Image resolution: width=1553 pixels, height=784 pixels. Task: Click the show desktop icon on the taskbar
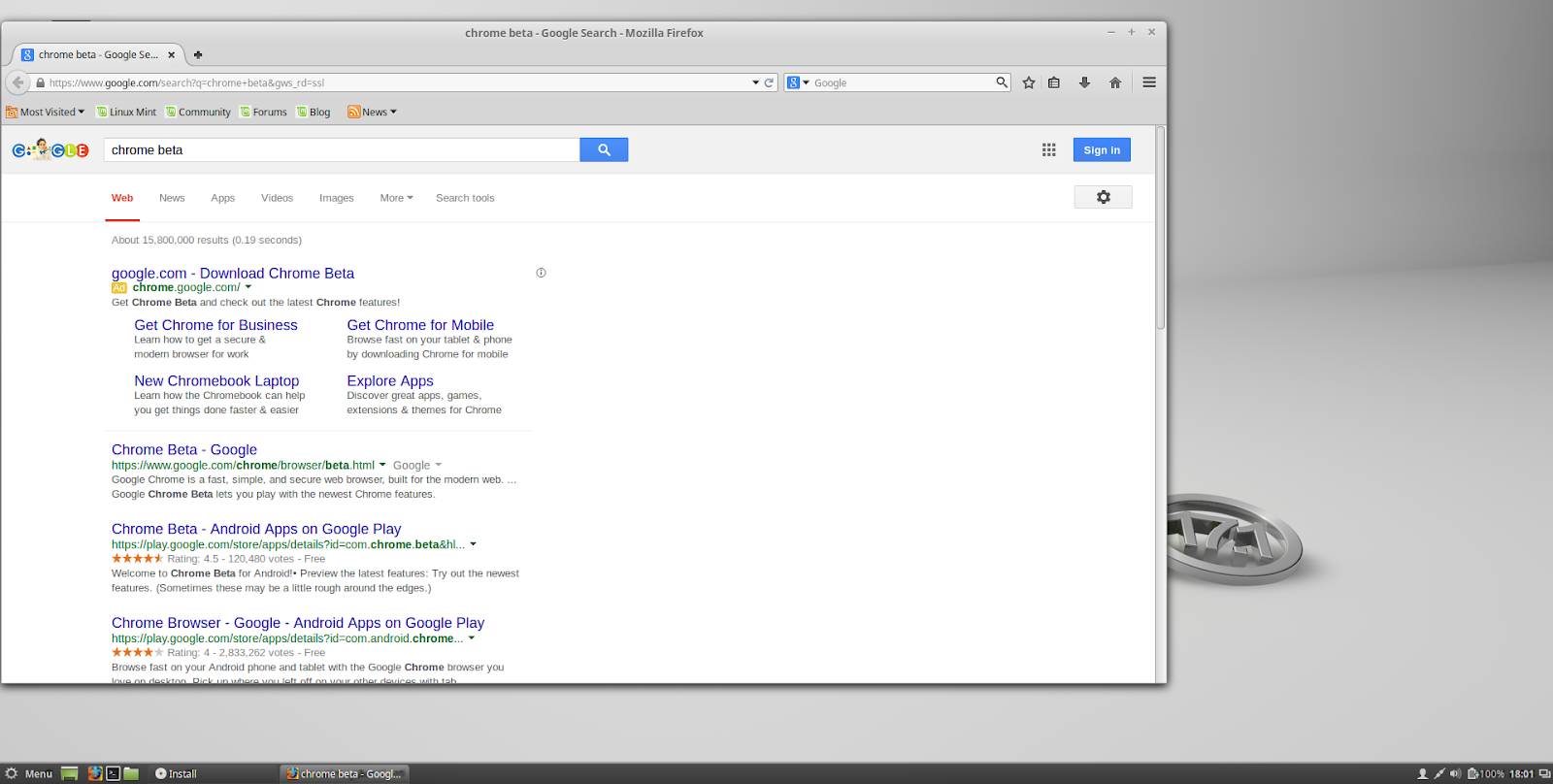pos(70,773)
